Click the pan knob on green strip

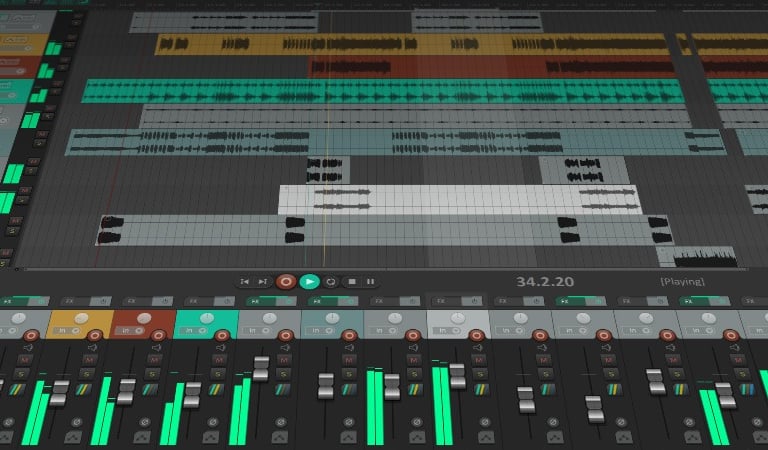pyautogui.click(x=207, y=319)
